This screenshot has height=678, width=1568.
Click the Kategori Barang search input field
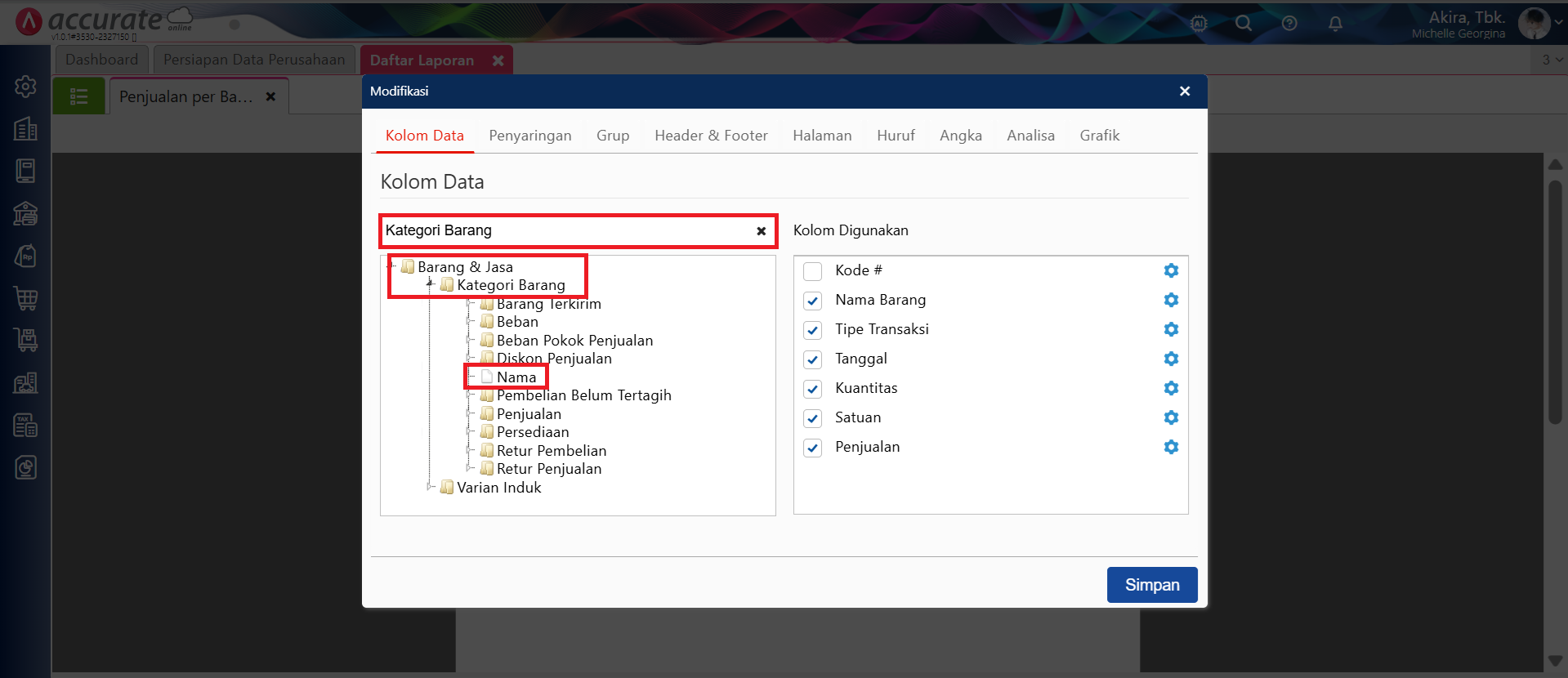pyautogui.click(x=564, y=231)
